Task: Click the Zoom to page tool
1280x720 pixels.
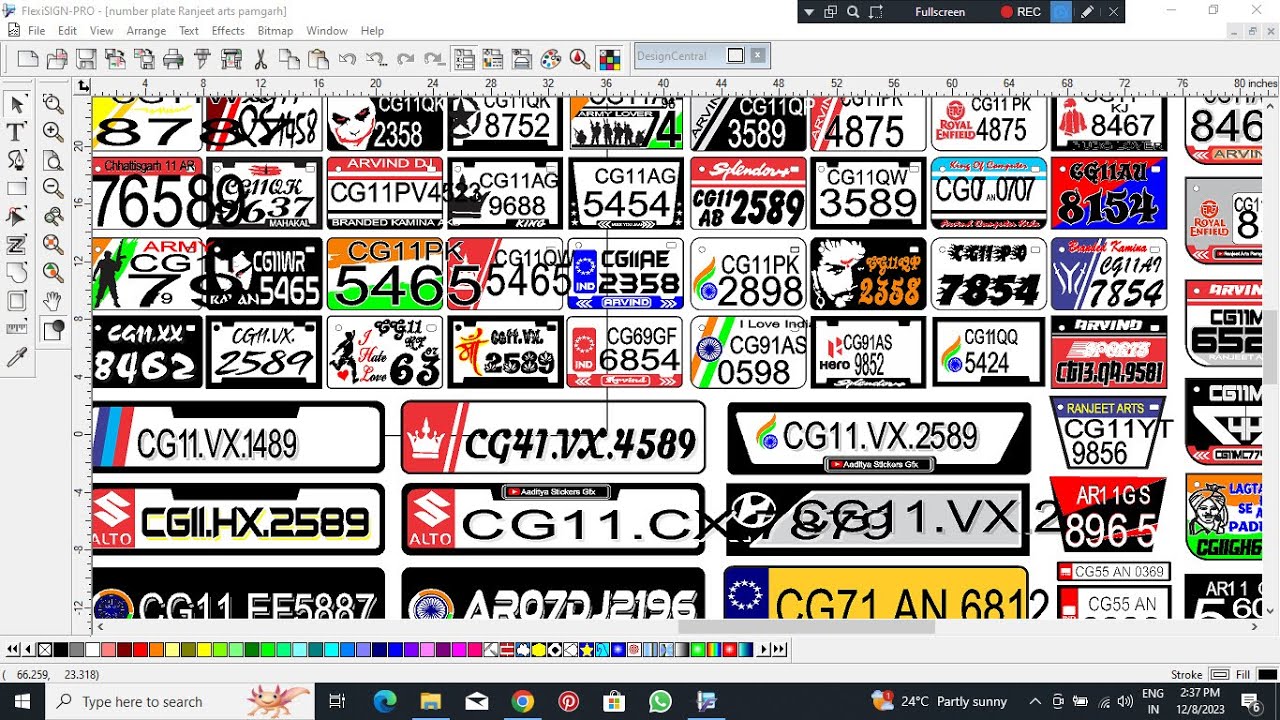Action: [x=53, y=160]
